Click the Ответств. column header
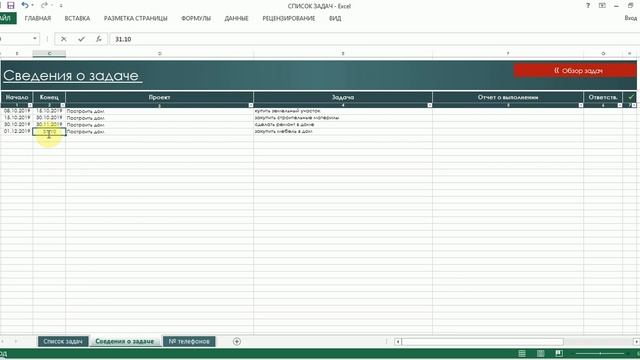Image resolution: width=640 pixels, height=360 pixels. pyautogui.click(x=603, y=98)
